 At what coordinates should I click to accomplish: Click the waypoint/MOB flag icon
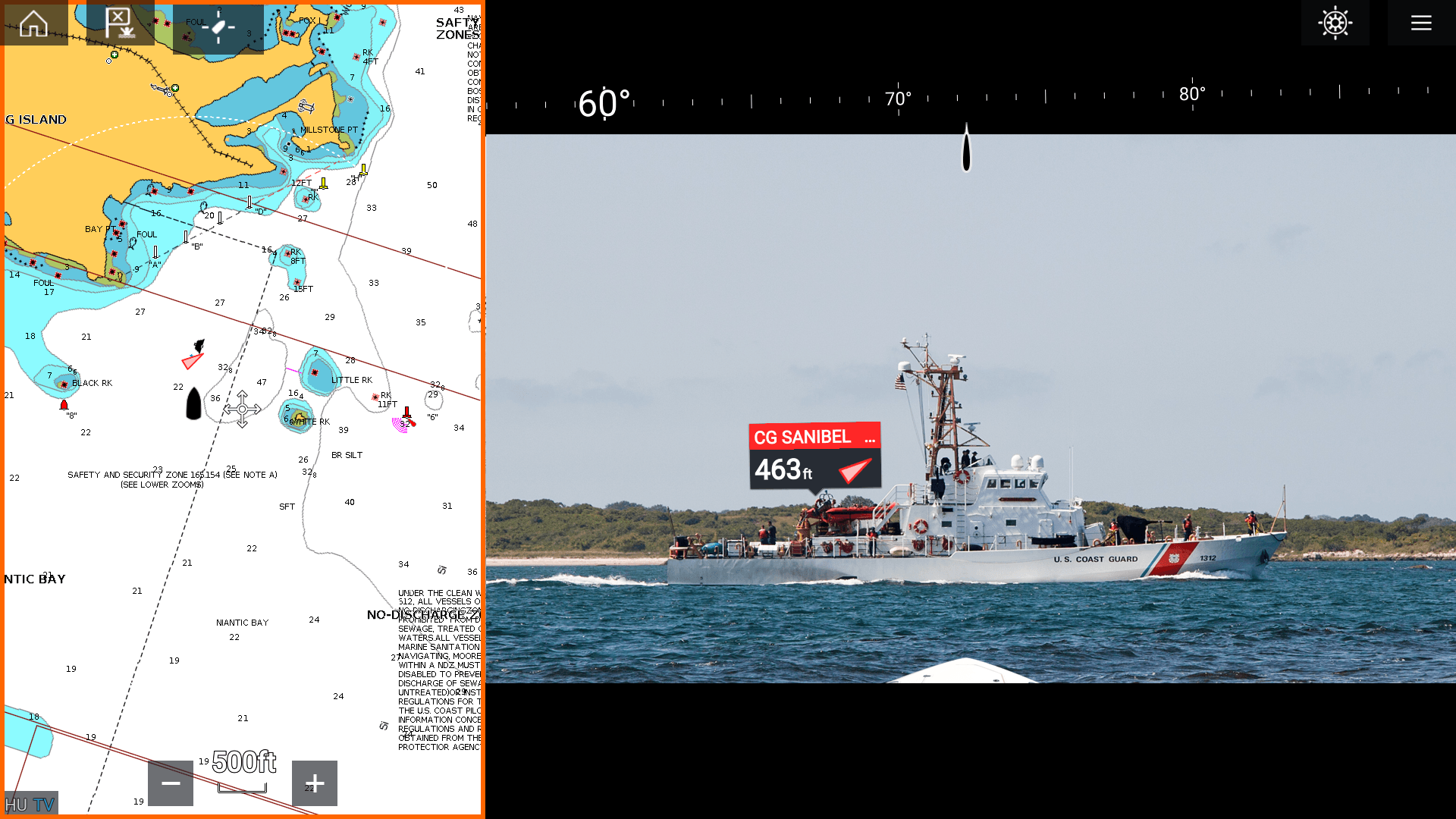tap(120, 23)
